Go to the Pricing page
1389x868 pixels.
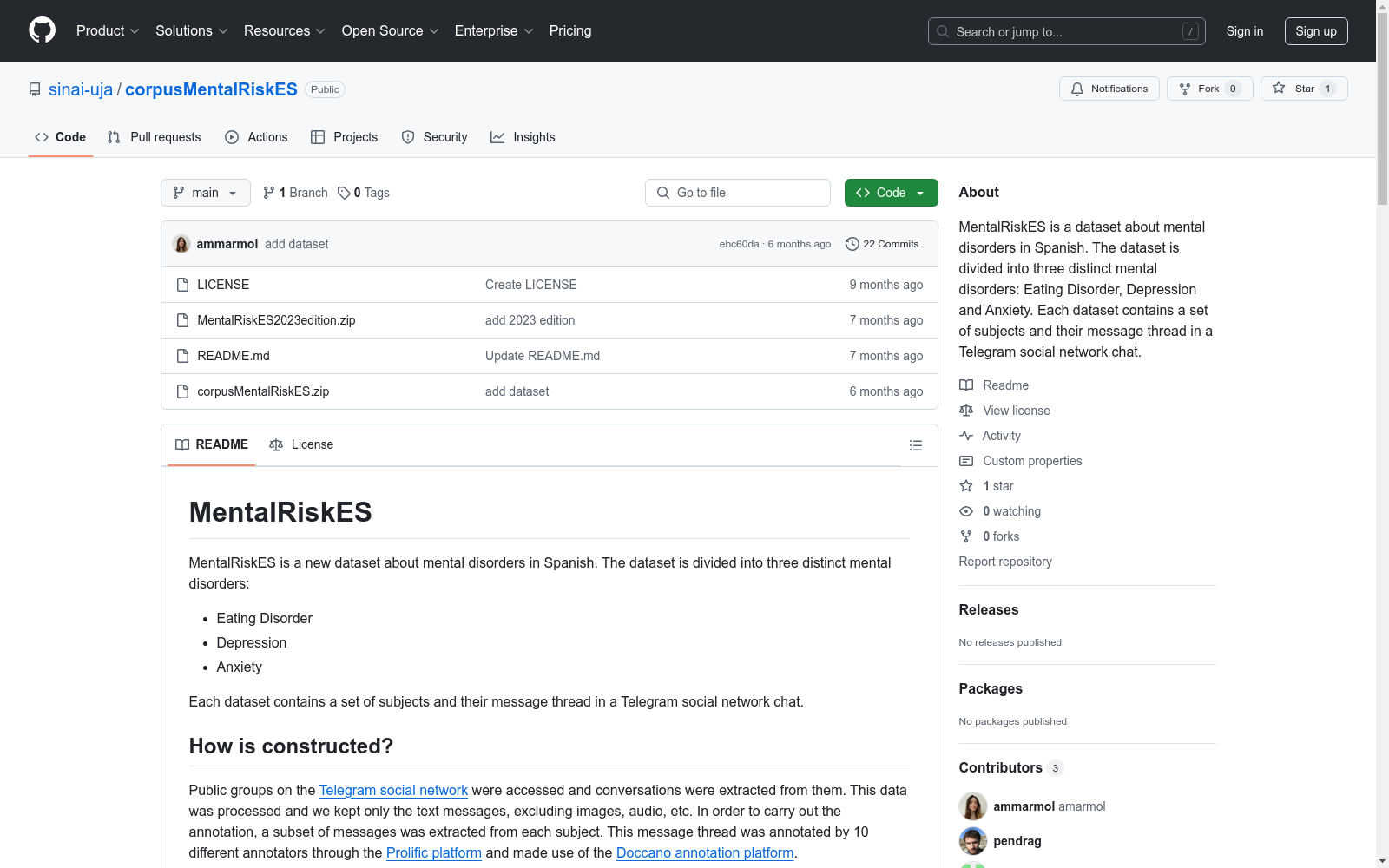(570, 31)
